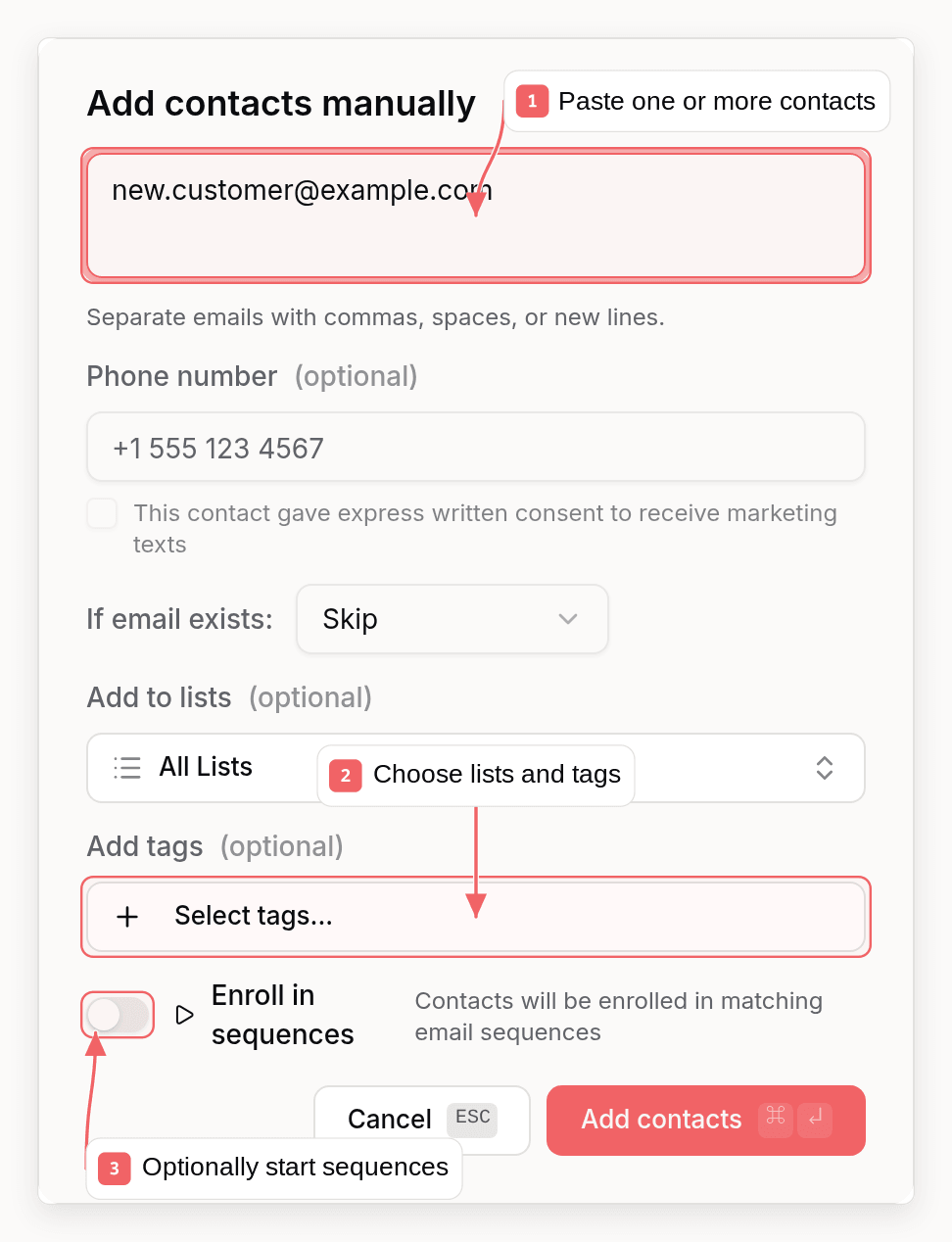This screenshot has width=952, height=1242.
Task: Focus the phone number input field
Action: [476, 448]
